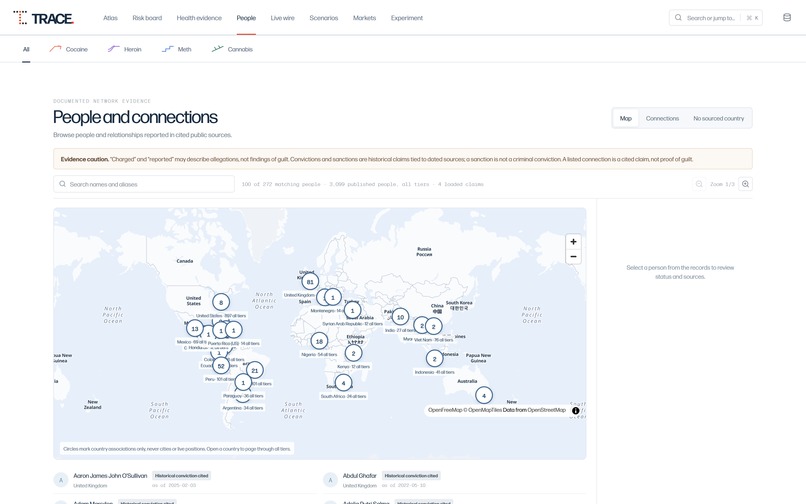Zoom out the map with minus button
The width and height of the screenshot is (806, 504).
[573, 257]
